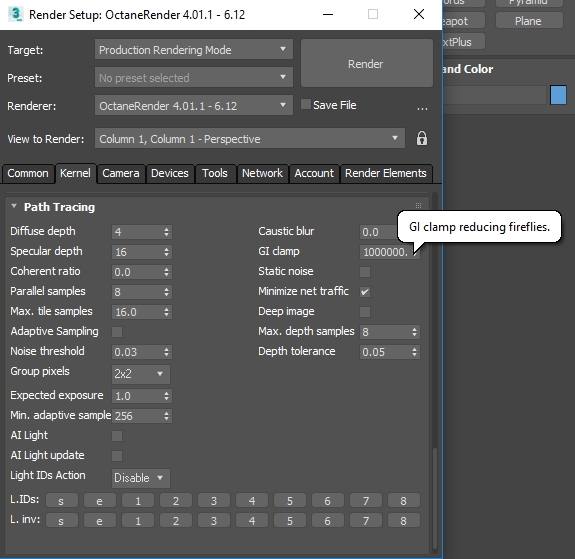Uncheck Minimize net traffic checkbox
This screenshot has width=575, height=559.
click(365, 292)
